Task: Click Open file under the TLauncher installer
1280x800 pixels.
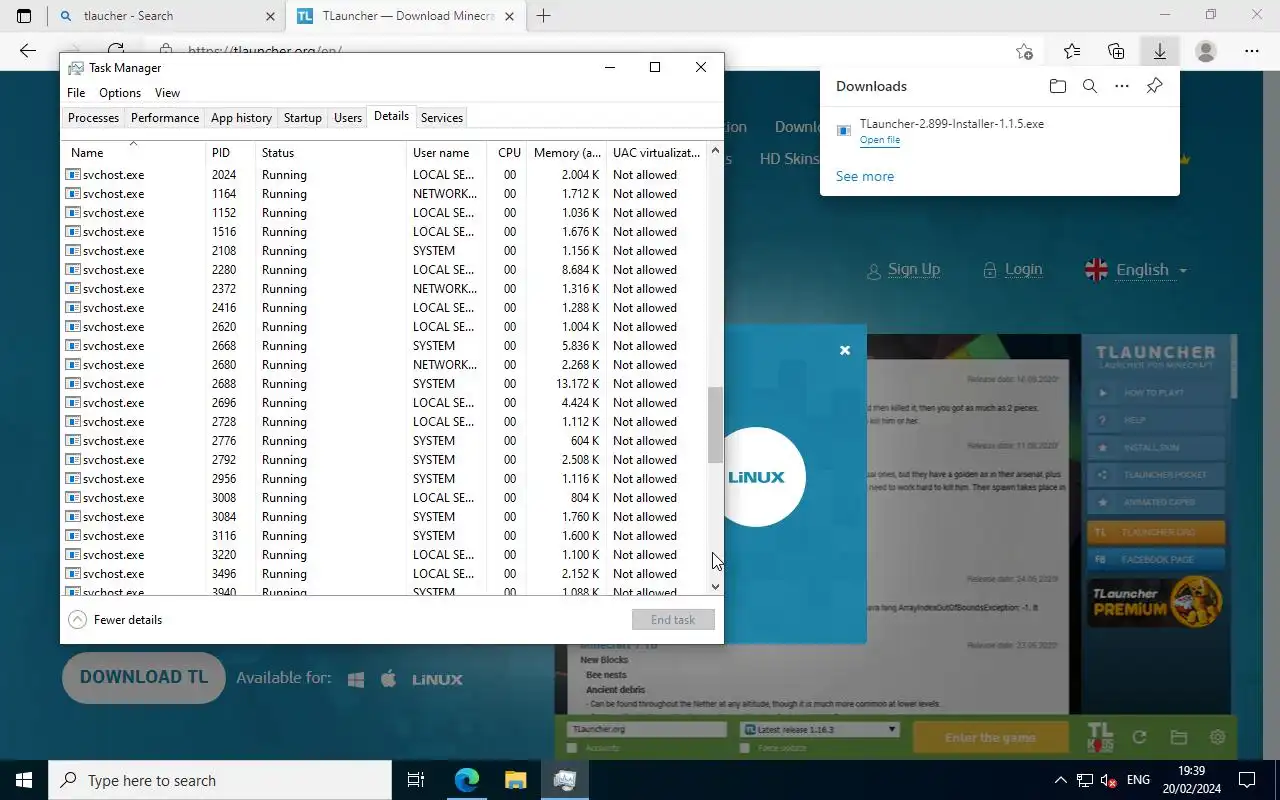Action: (880, 140)
